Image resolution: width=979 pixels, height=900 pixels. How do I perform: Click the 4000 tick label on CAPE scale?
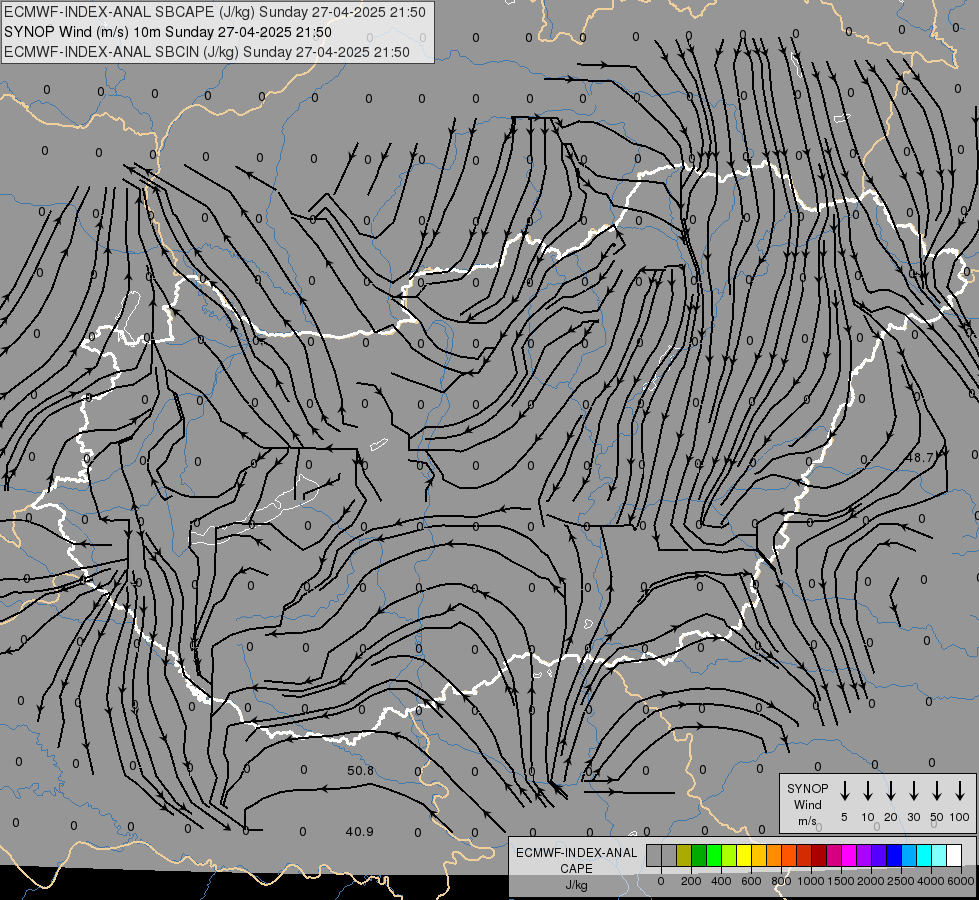click(930, 881)
